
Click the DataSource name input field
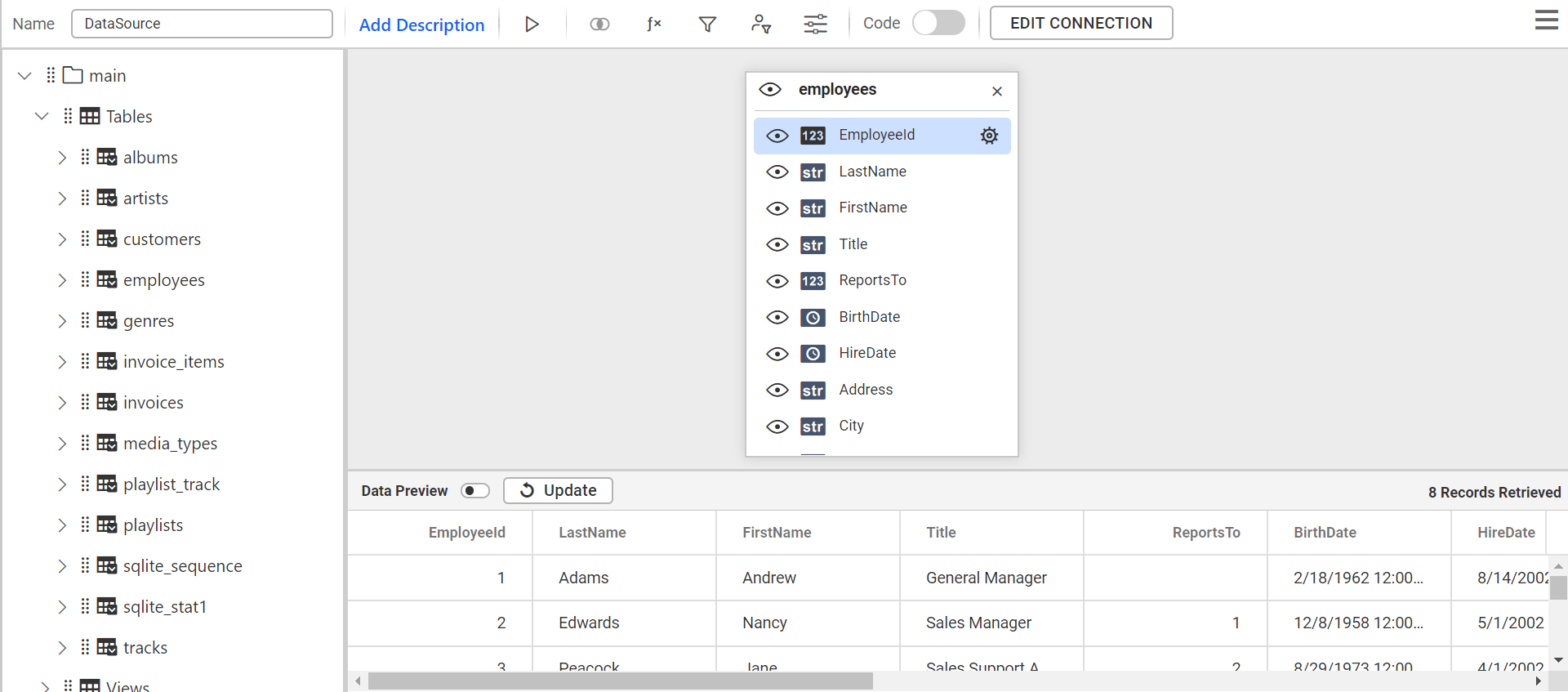pyautogui.click(x=202, y=24)
